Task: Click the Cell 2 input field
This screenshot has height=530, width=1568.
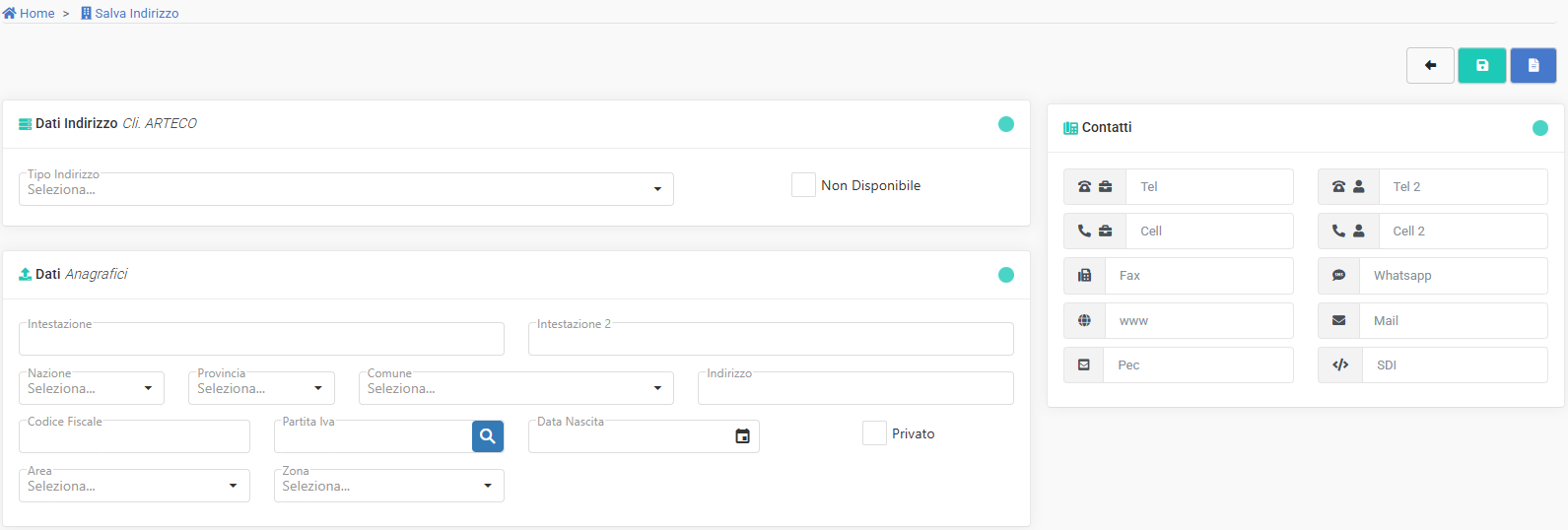Action: pyautogui.click(x=1464, y=231)
